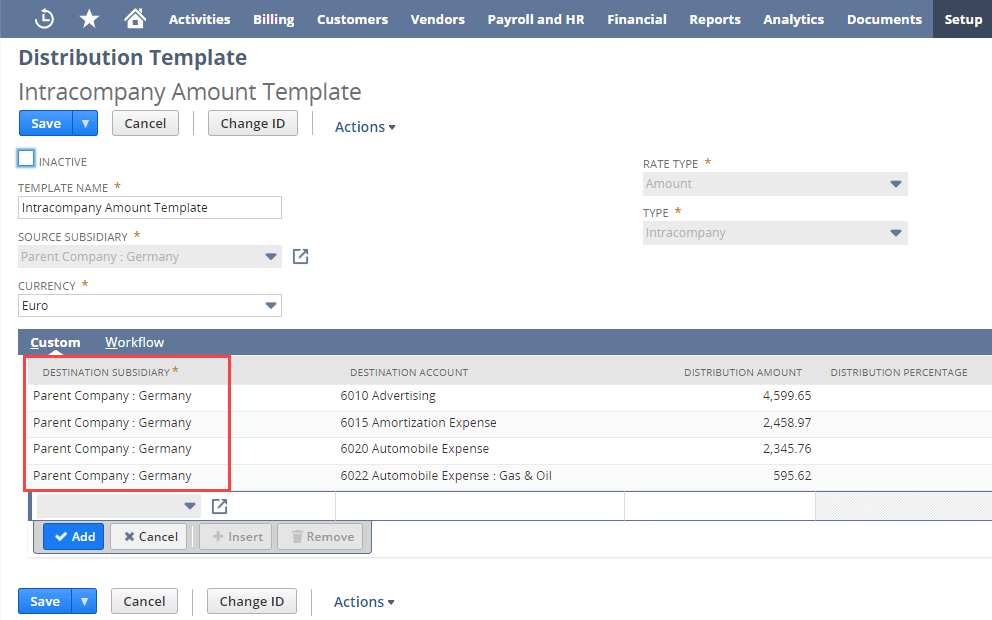Expand bottom Save button dropdown arrow

pos(84,601)
